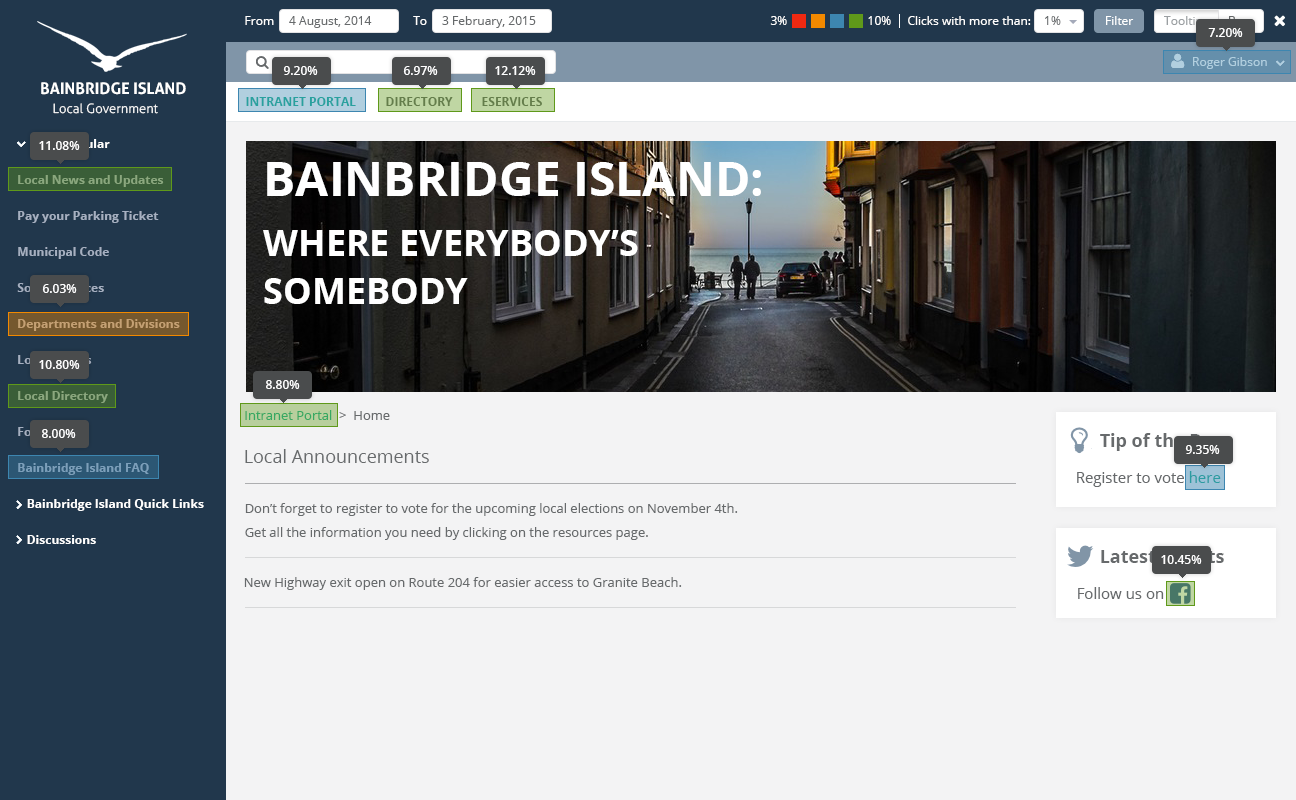Open the Roger Gibson user menu
1296x800 pixels.
point(1227,62)
